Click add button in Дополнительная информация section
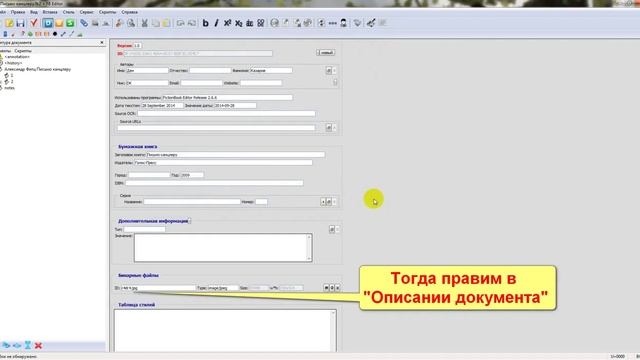This screenshot has width=640, height=360. pyautogui.click(x=331, y=229)
